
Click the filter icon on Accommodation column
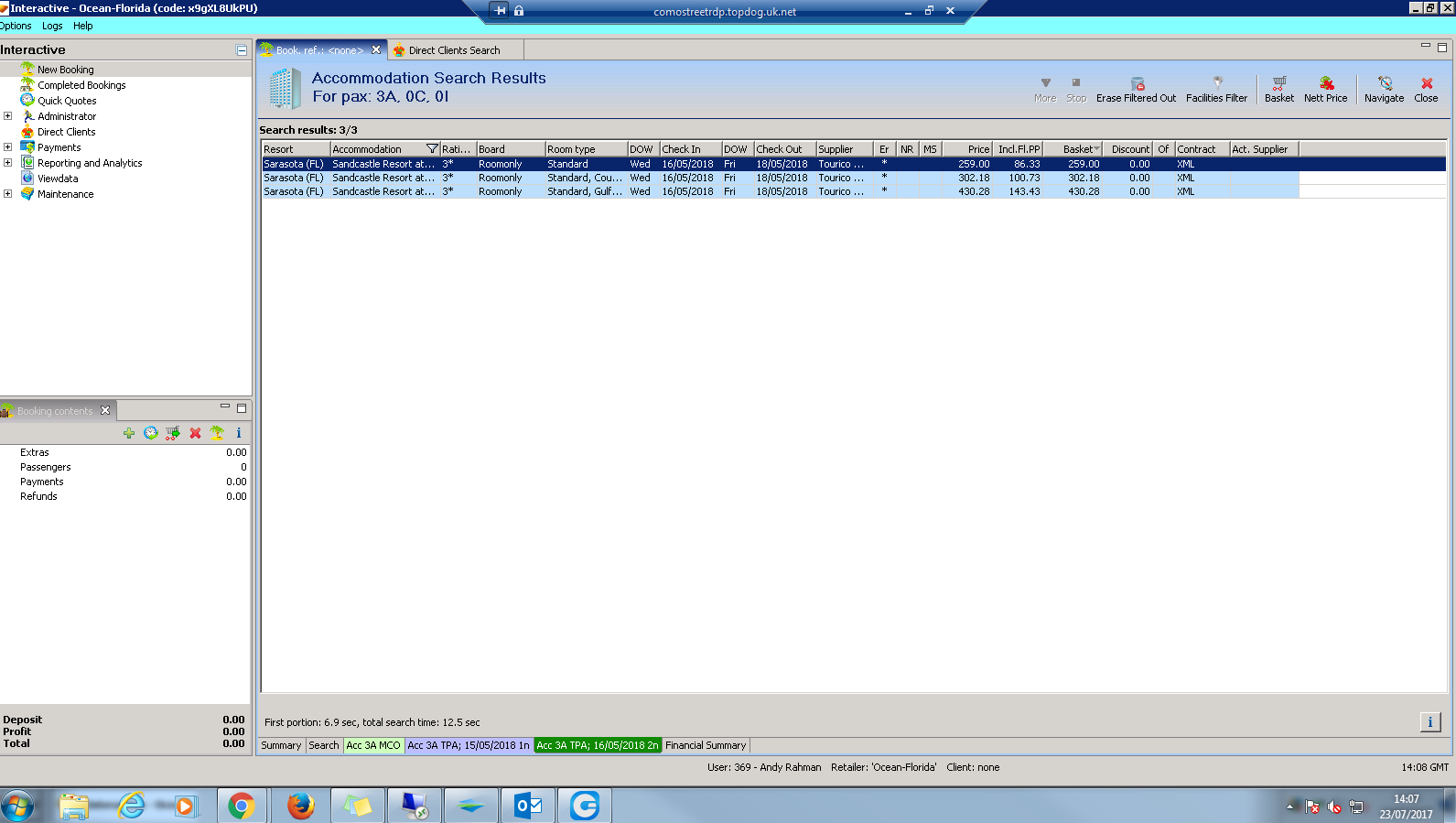(x=432, y=149)
